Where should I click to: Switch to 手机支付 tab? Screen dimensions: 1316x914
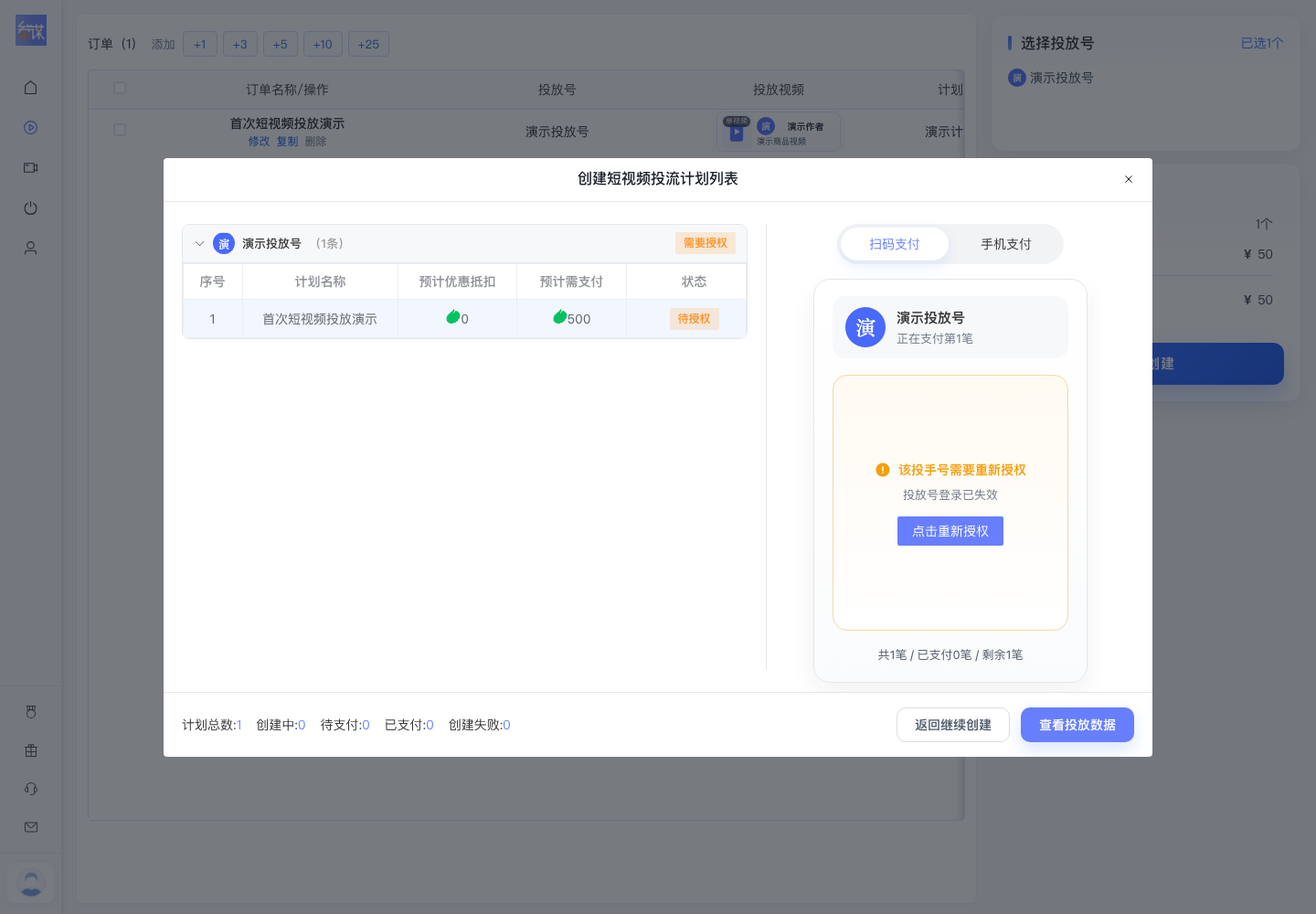[x=1006, y=244]
